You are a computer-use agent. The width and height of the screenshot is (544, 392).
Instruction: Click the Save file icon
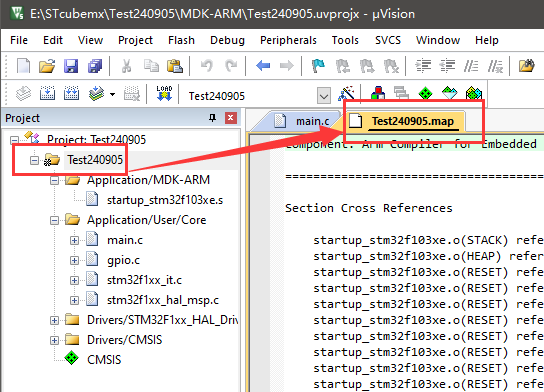click(71, 66)
